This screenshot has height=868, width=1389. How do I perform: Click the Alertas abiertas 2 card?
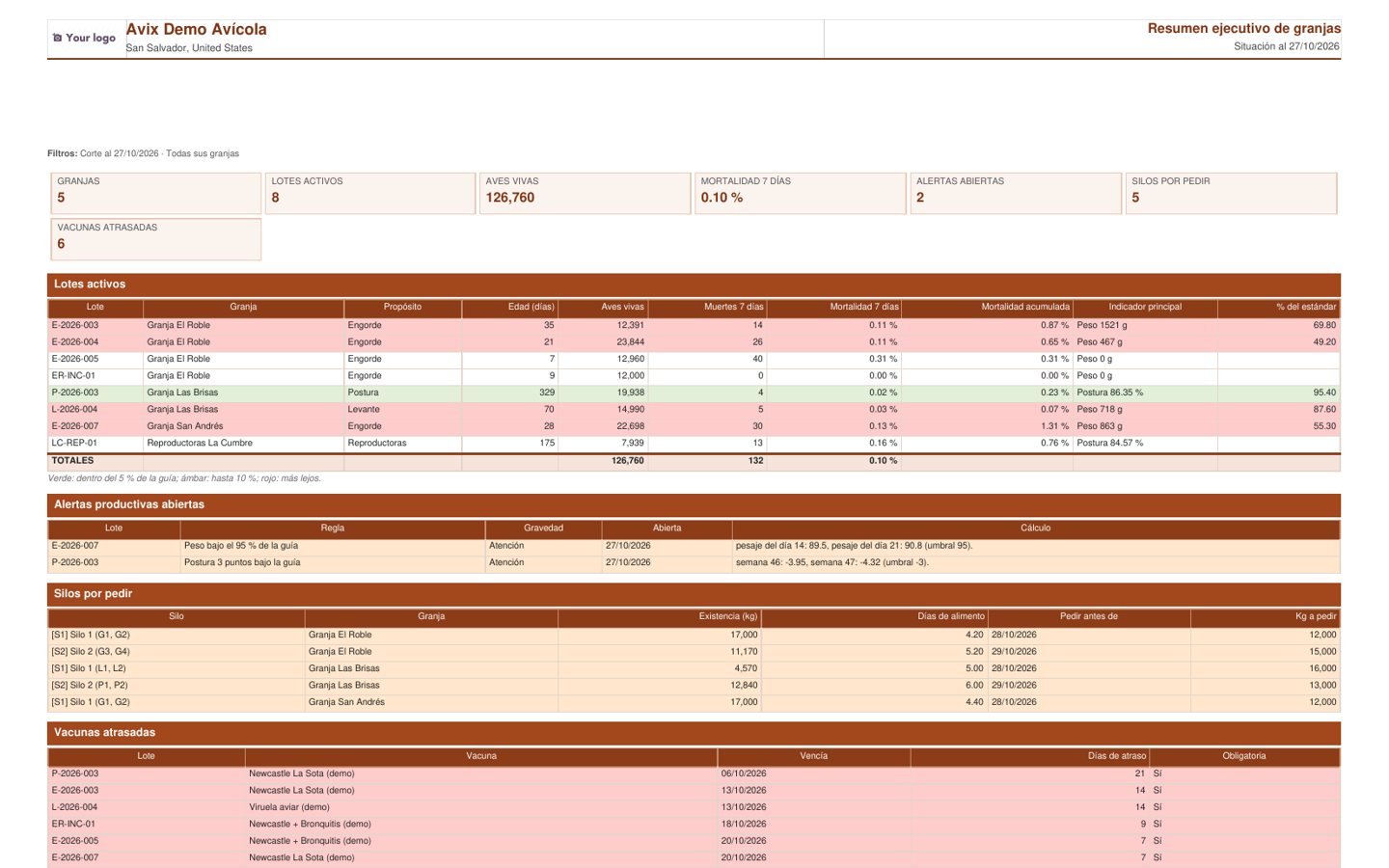1016,193
